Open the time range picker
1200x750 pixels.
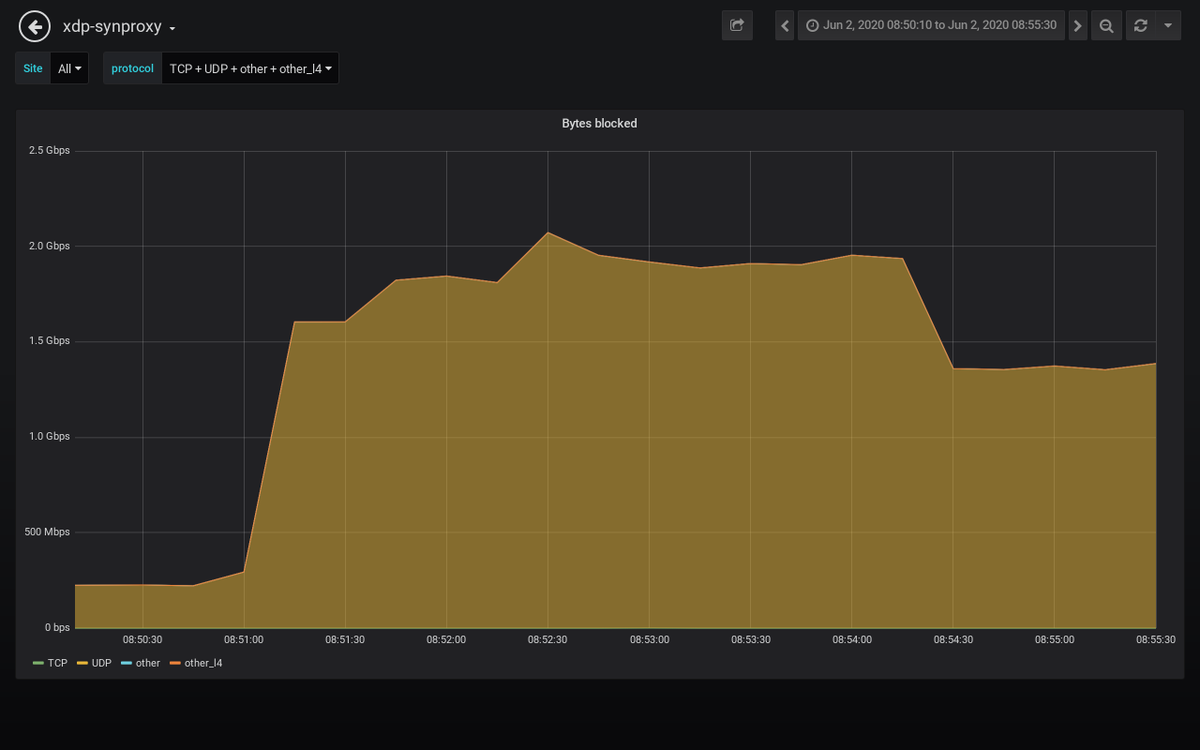tap(932, 25)
